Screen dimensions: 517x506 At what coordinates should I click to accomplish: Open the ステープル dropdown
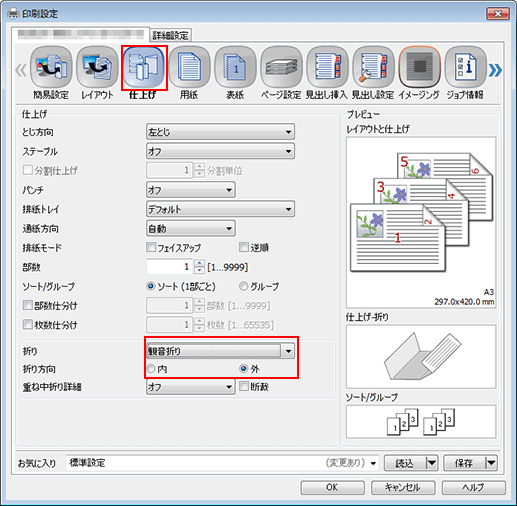click(220, 151)
